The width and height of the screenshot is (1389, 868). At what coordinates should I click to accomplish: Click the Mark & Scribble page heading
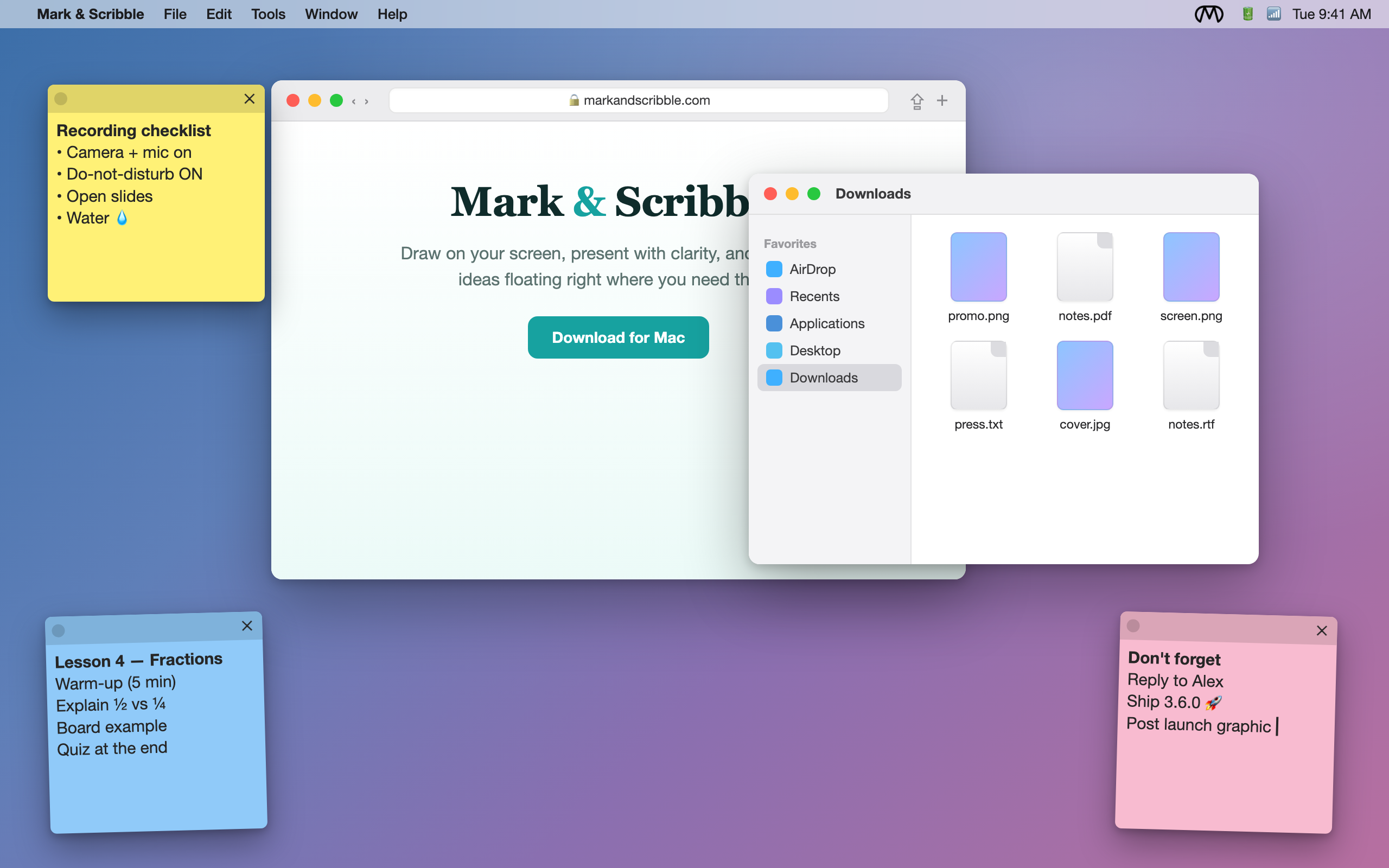tap(600, 201)
